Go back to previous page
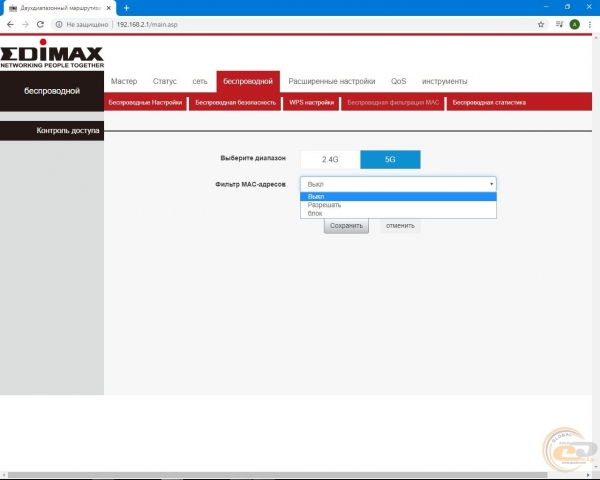Screen dimensions: 600x480 coord(10,24)
